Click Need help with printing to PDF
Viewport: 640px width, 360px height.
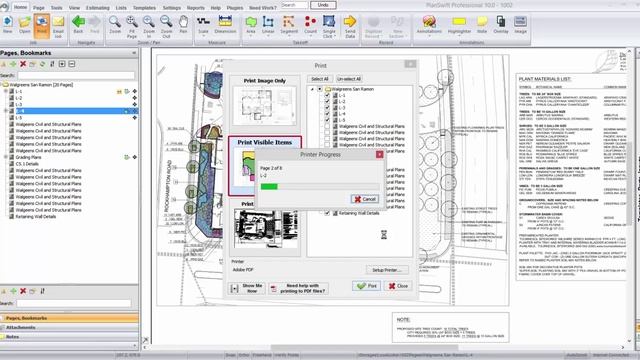click(x=298, y=288)
